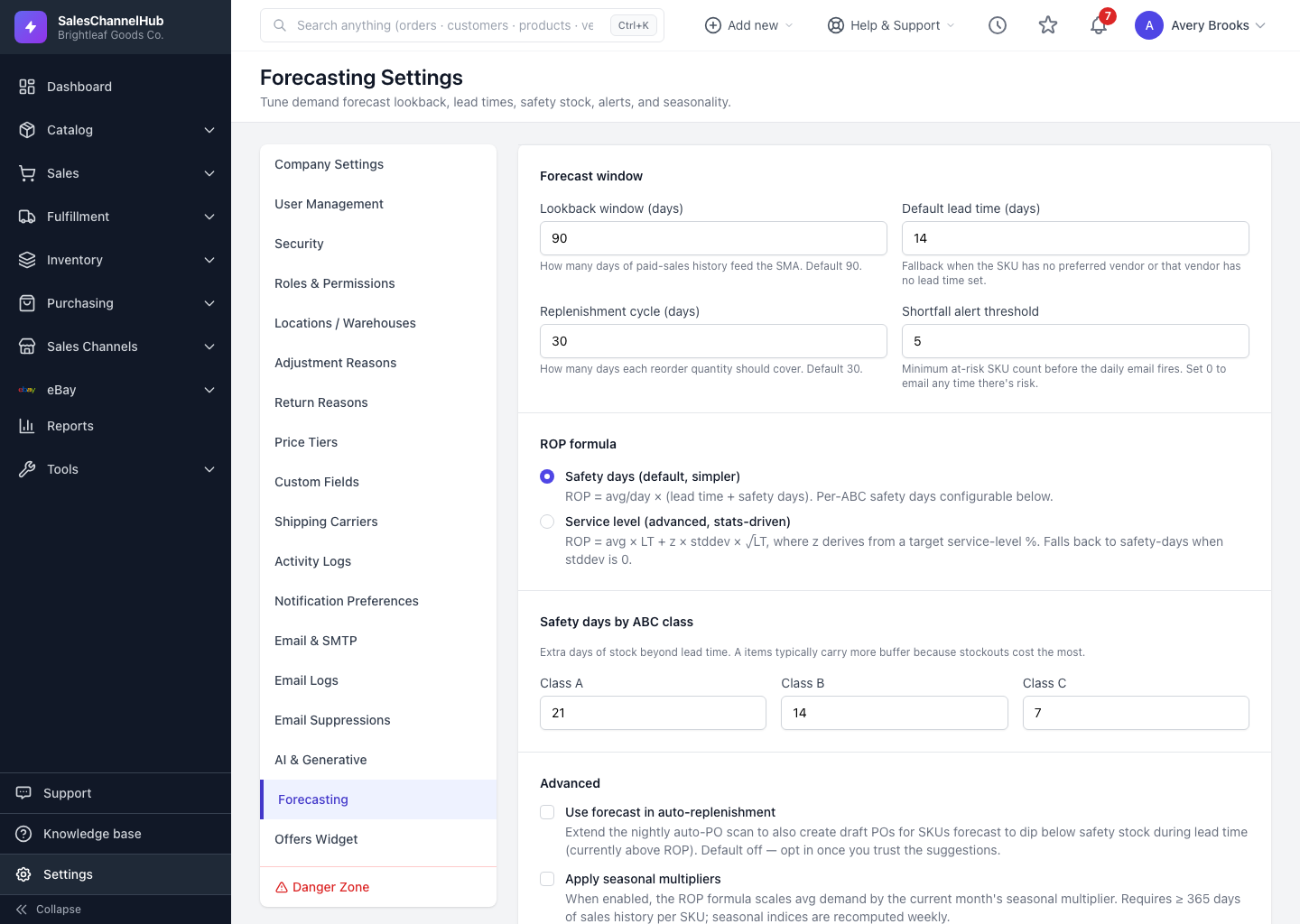Expand the Fulfillment chevron
The width and height of the screenshot is (1300, 924).
[209, 217]
